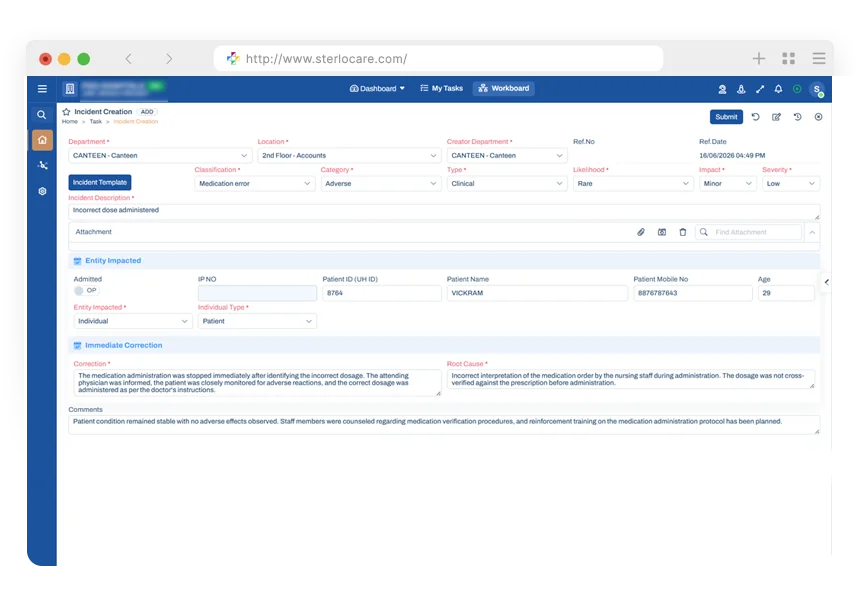
Task: Open the Entity Impacted dropdown showing Individual
Action: pyautogui.click(x=133, y=321)
